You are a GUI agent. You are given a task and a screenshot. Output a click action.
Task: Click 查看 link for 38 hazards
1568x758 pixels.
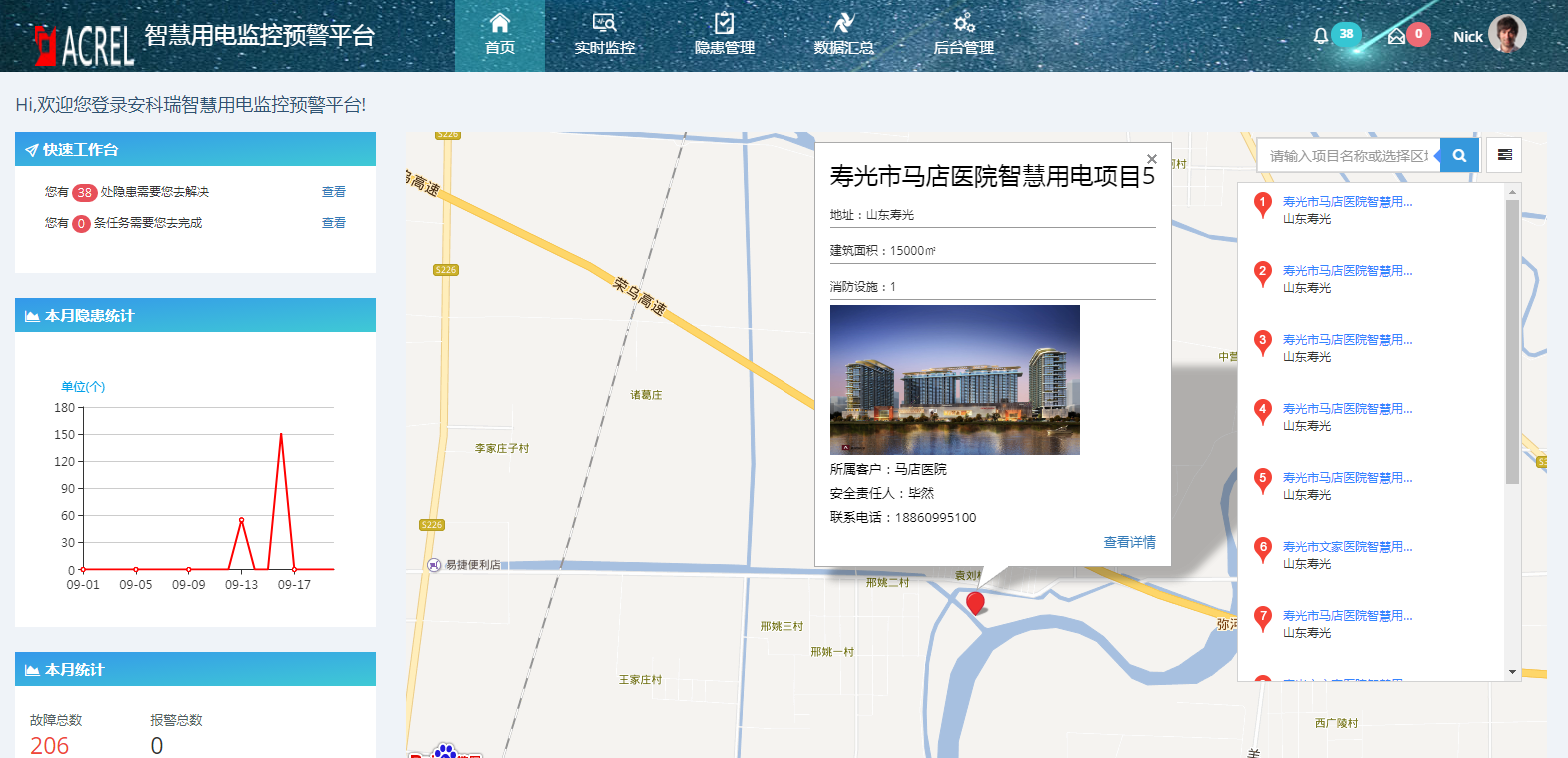(x=333, y=192)
